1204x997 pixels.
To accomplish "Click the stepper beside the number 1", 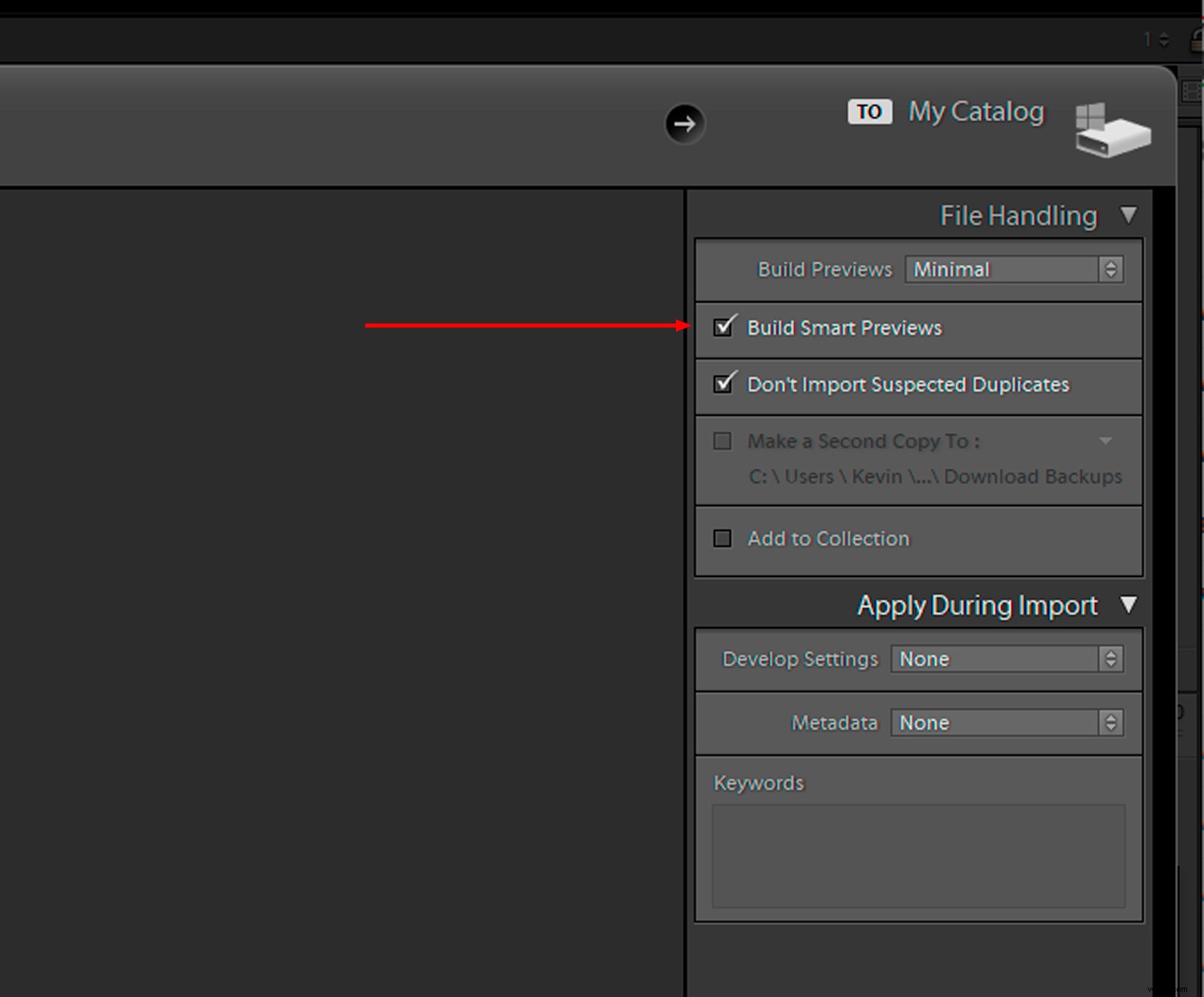I will point(1162,39).
